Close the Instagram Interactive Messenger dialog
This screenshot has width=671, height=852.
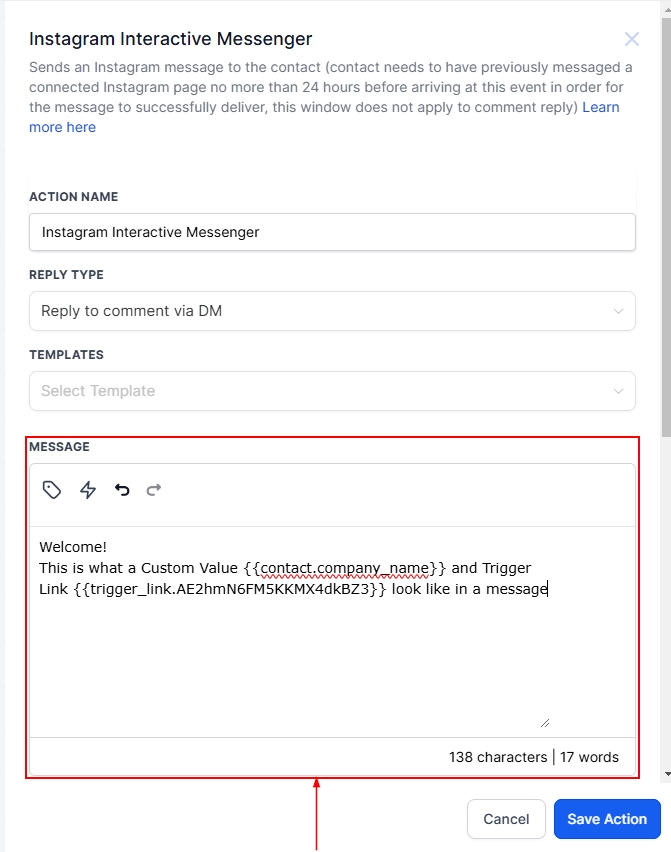click(x=631, y=40)
